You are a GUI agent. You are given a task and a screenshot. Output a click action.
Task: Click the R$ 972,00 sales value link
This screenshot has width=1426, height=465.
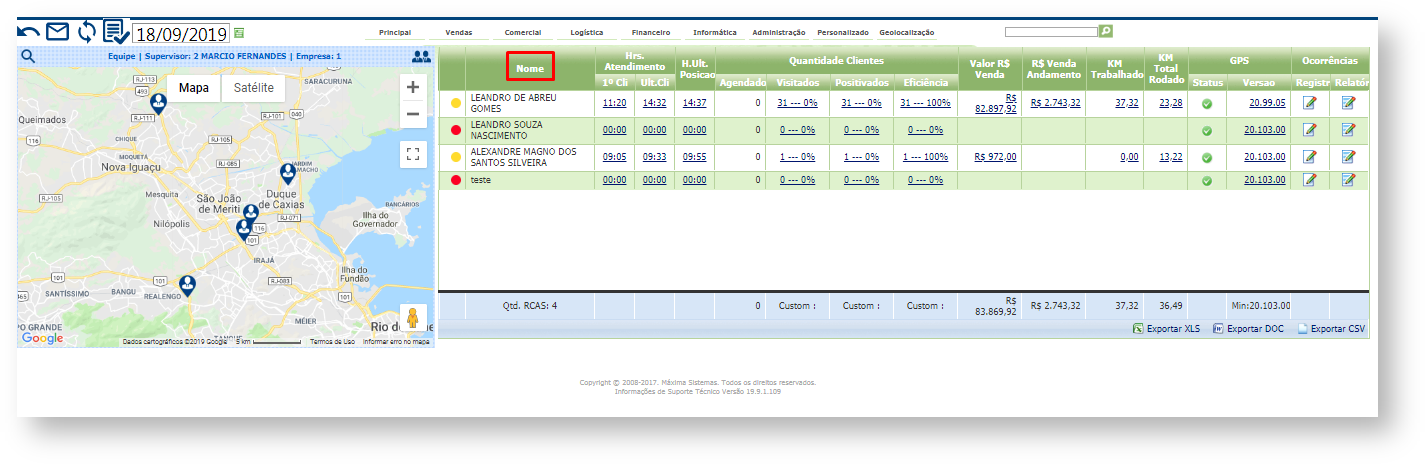point(995,157)
